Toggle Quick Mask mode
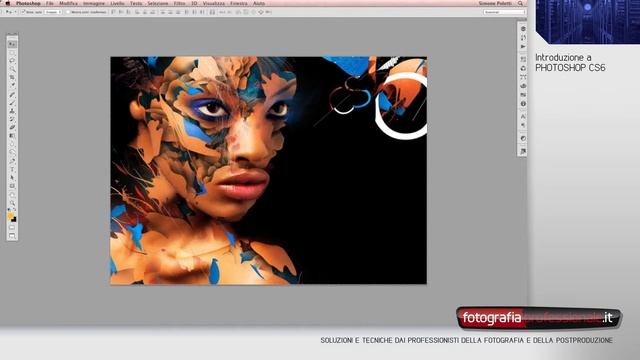The height and width of the screenshot is (360, 640). tap(12, 228)
